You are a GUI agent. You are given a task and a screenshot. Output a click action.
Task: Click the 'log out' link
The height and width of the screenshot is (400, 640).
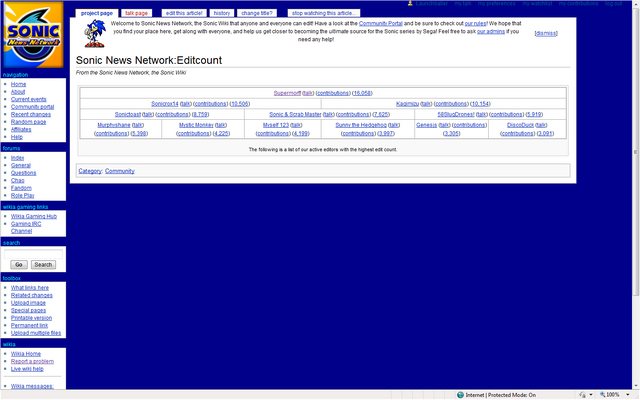click(x=613, y=3)
